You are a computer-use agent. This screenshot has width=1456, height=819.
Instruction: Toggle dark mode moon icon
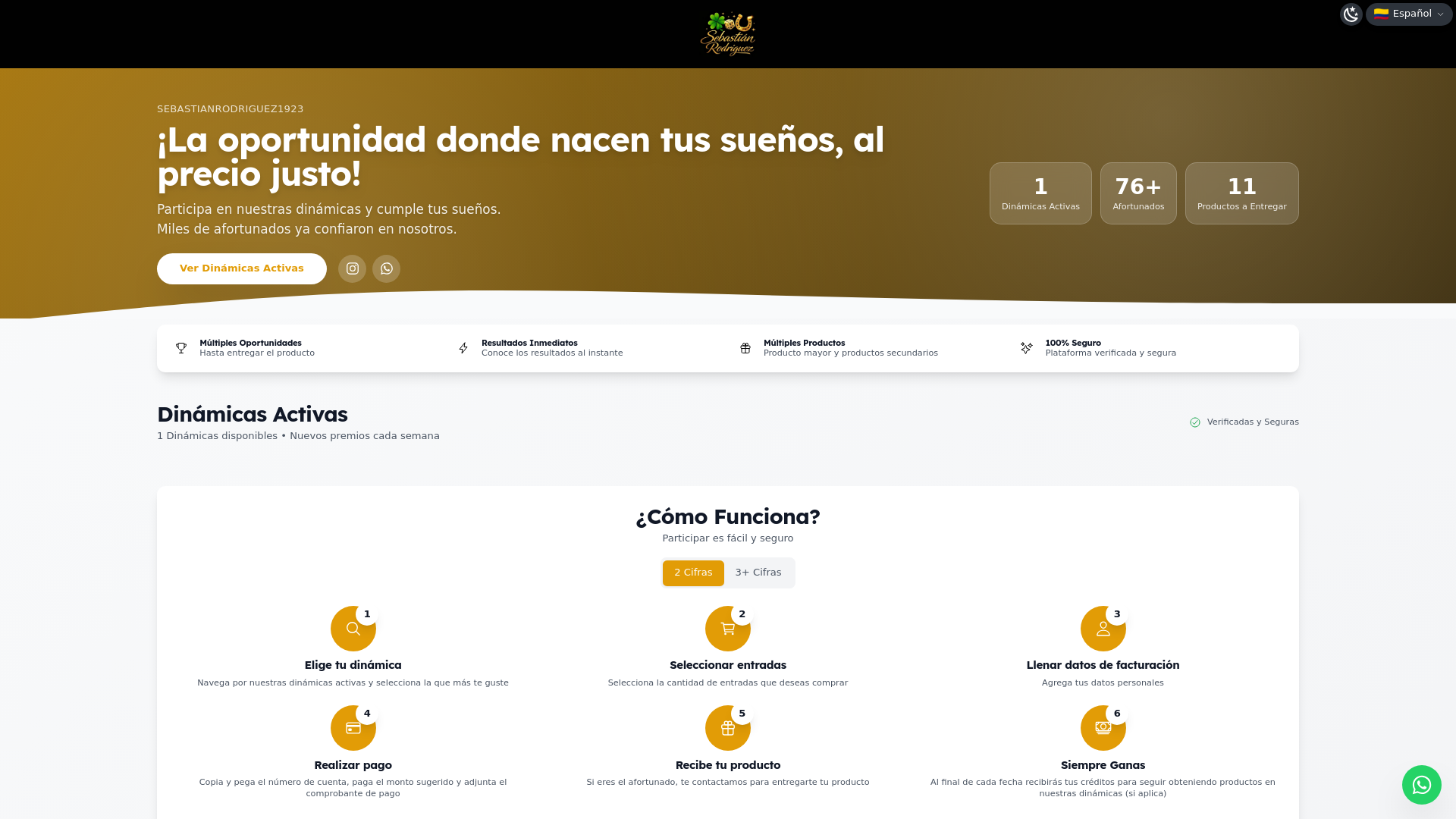[x=1351, y=14]
